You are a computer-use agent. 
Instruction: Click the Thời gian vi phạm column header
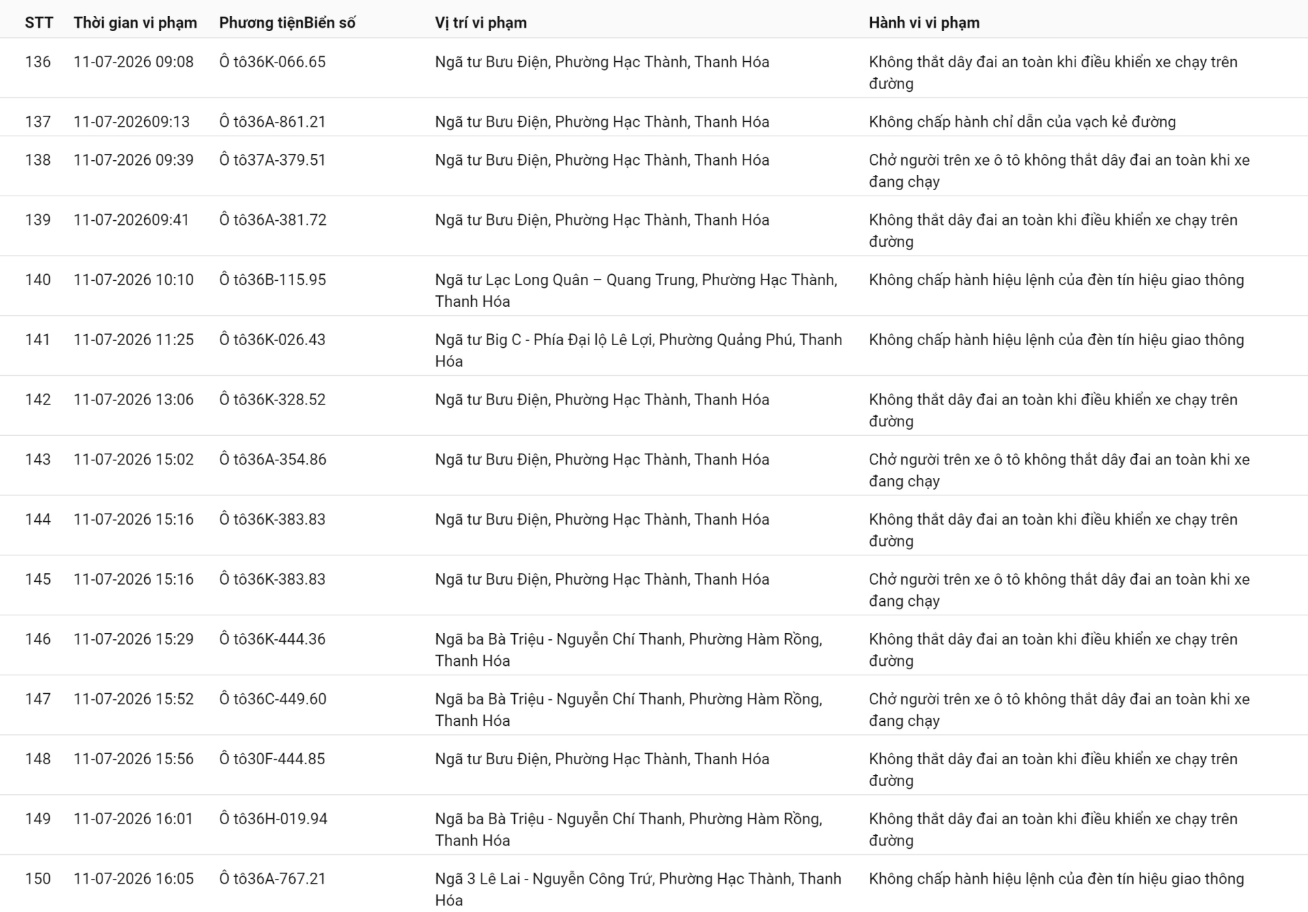point(135,22)
